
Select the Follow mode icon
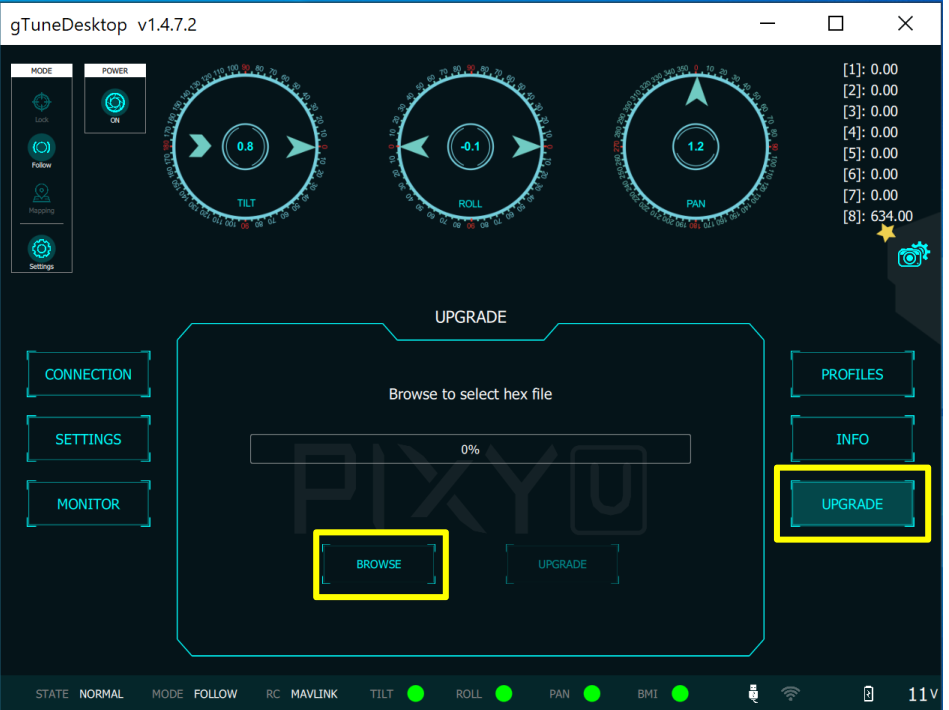pyautogui.click(x=41, y=148)
